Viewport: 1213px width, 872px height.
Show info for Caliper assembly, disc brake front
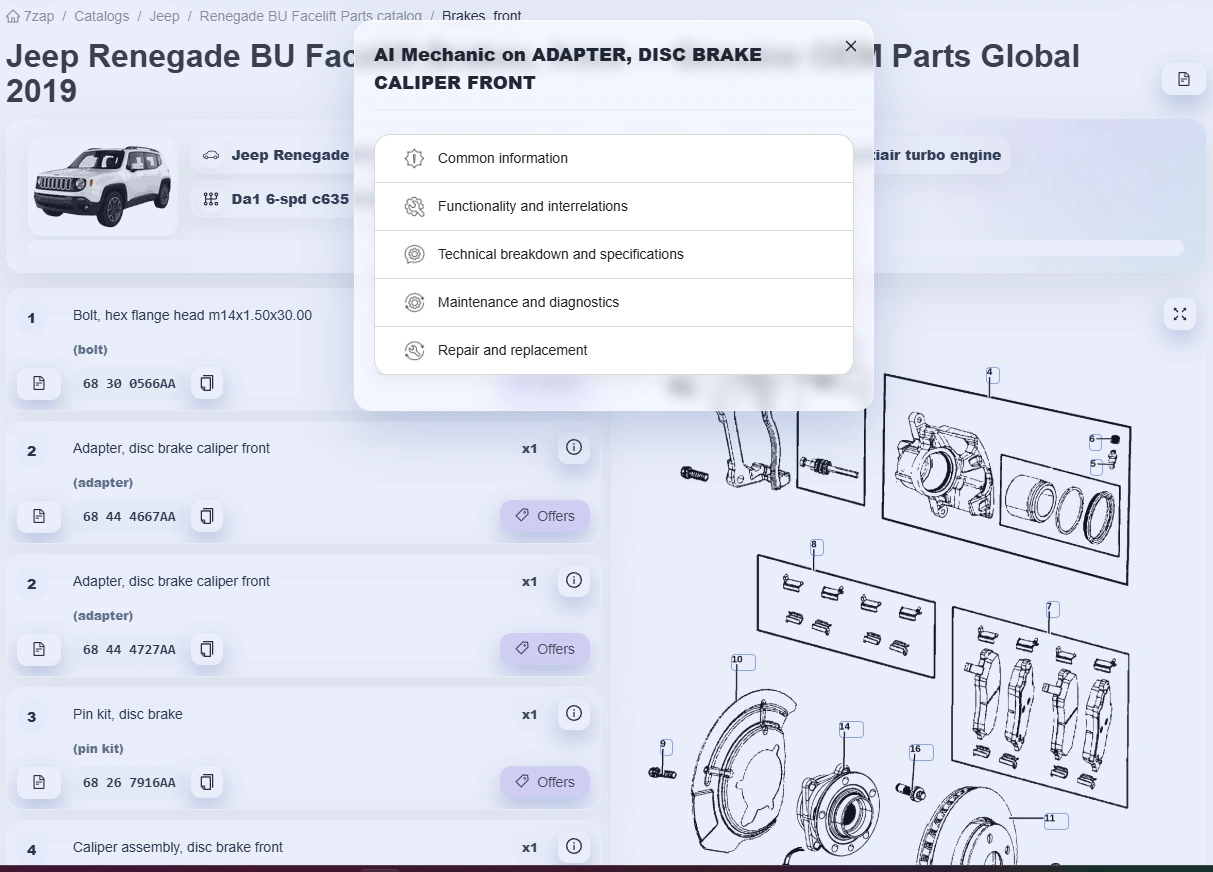(x=573, y=847)
